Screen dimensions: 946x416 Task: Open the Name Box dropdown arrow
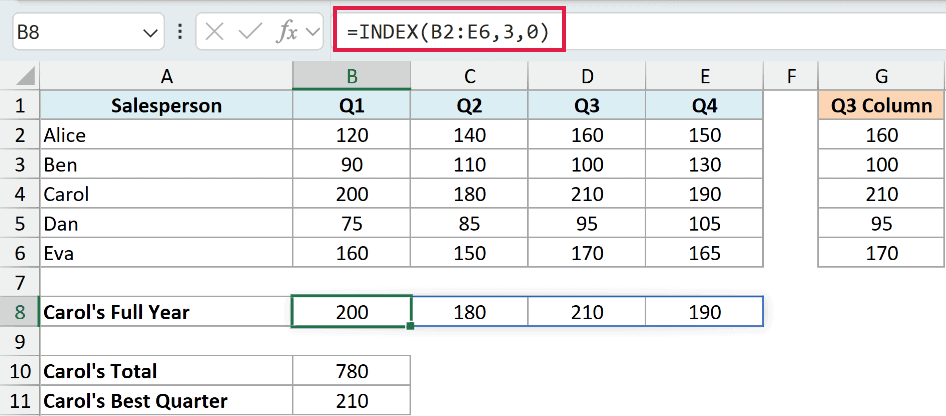tap(150, 33)
